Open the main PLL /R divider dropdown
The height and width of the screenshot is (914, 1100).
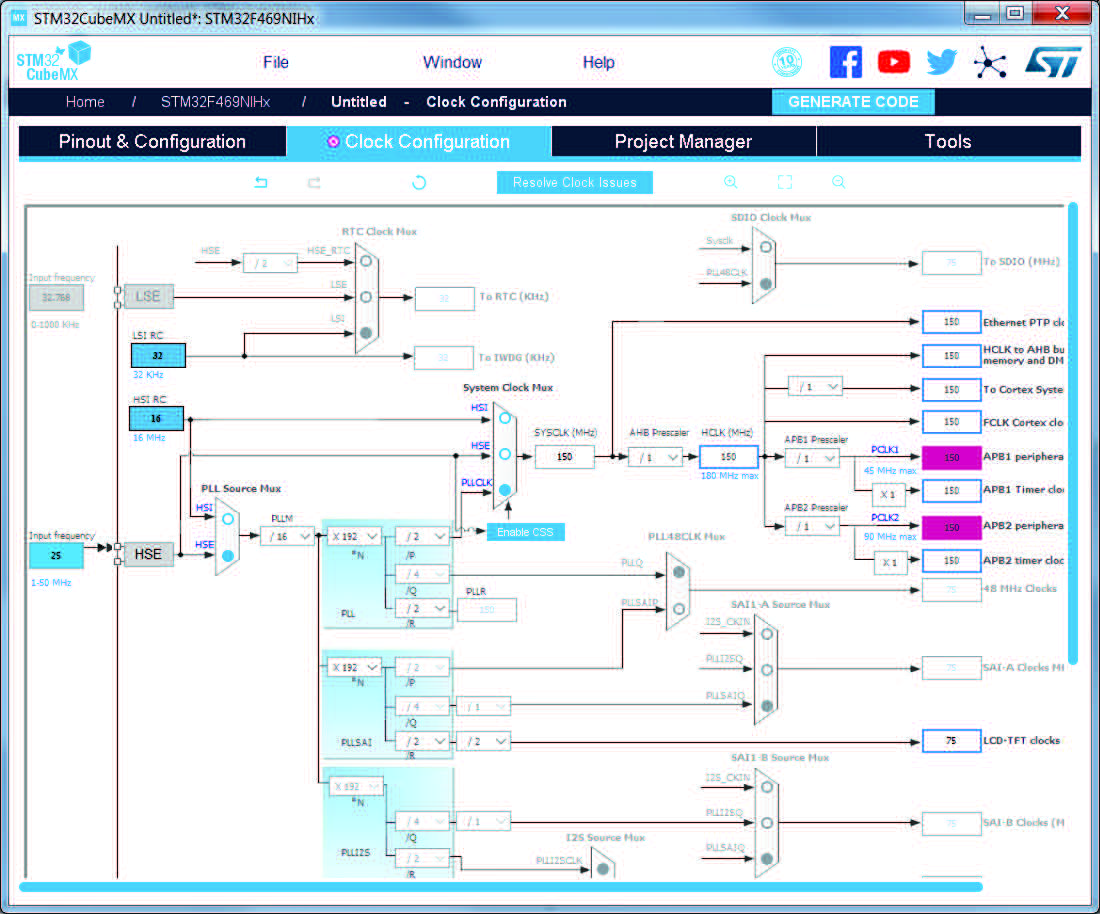click(422, 608)
